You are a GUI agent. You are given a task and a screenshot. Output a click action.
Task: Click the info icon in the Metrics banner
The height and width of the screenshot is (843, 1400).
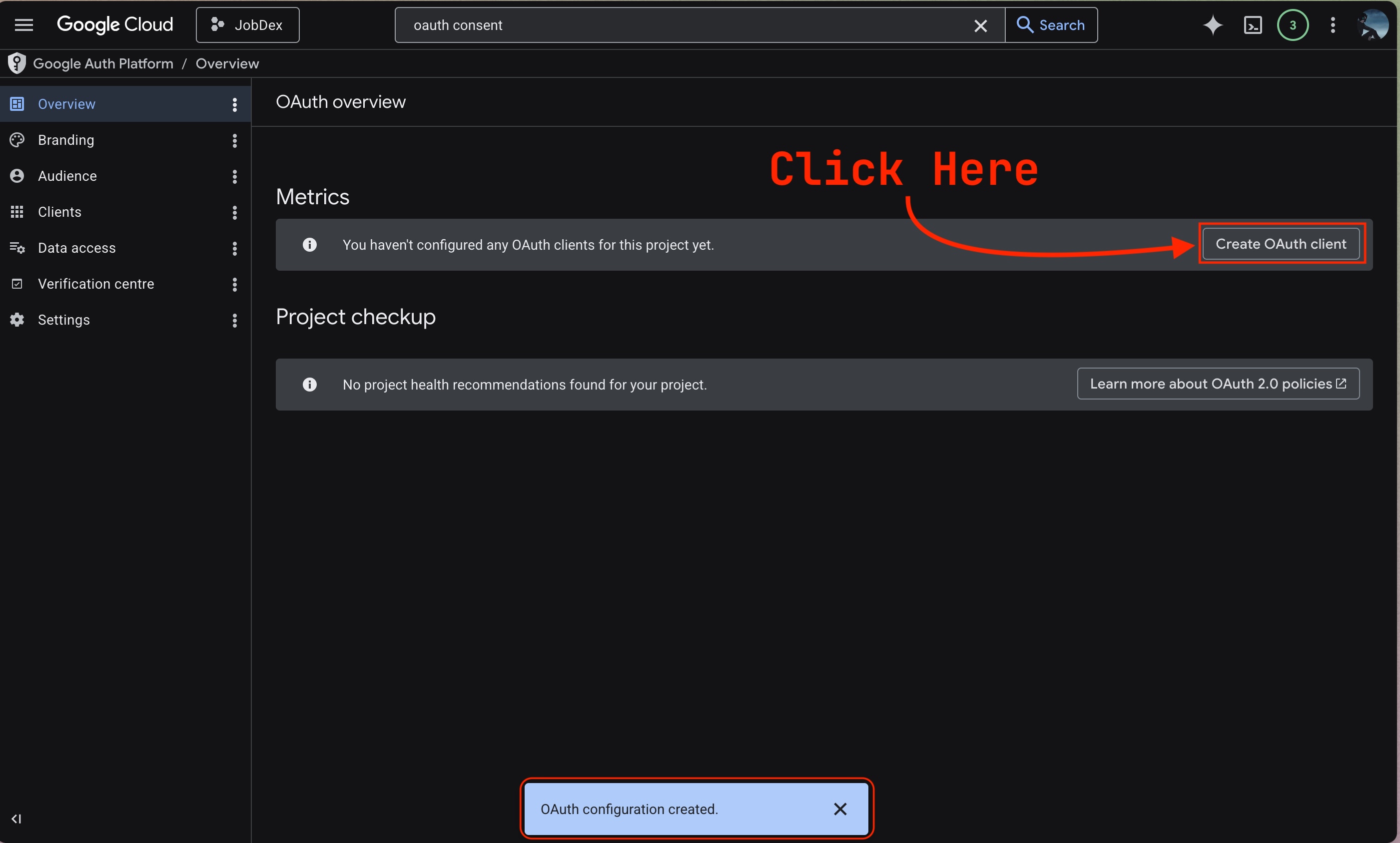(310, 245)
